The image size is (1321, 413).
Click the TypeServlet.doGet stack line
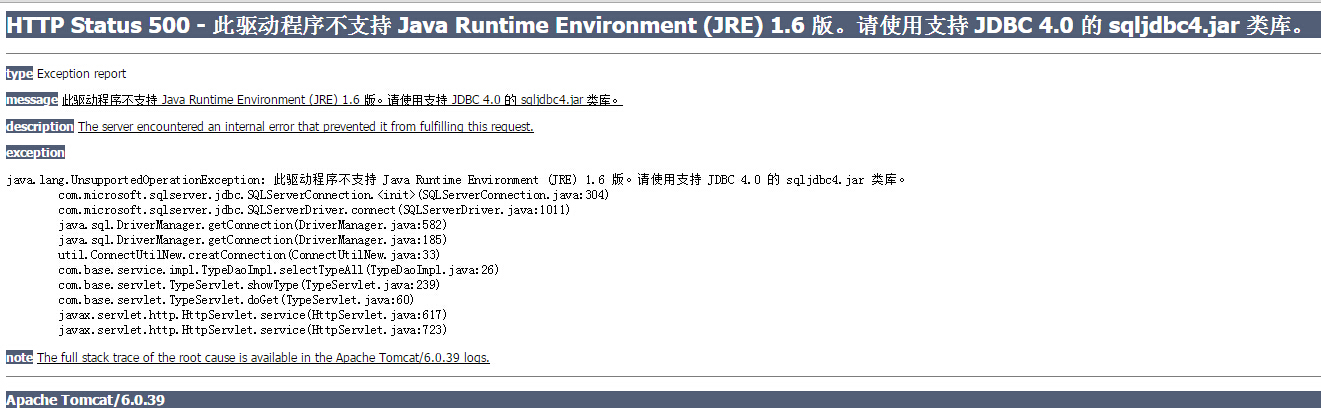tap(236, 300)
